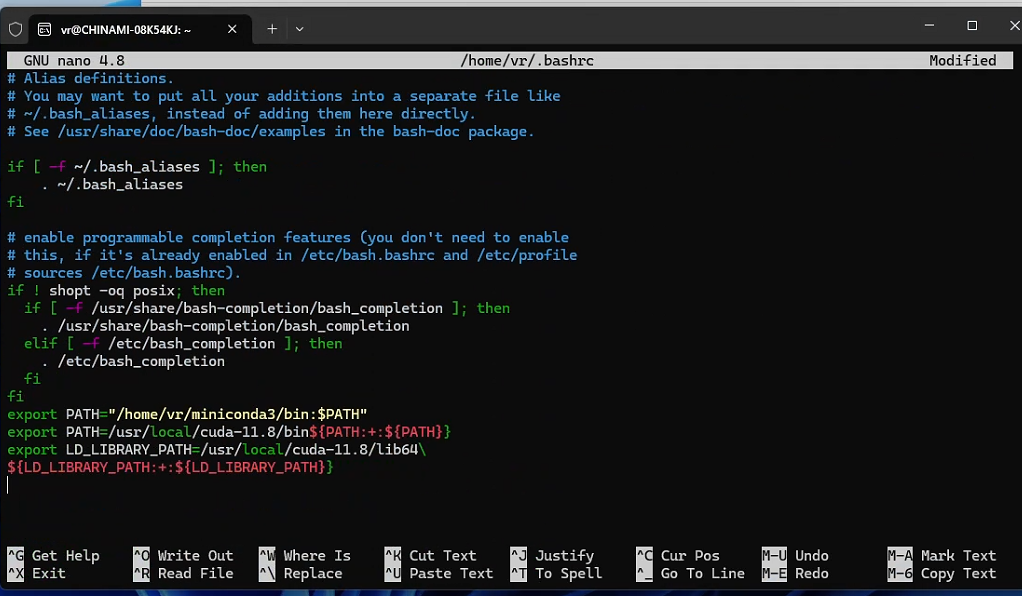Click the ^W Where Is shortcut
The height and width of the screenshot is (596, 1022).
coord(305,556)
